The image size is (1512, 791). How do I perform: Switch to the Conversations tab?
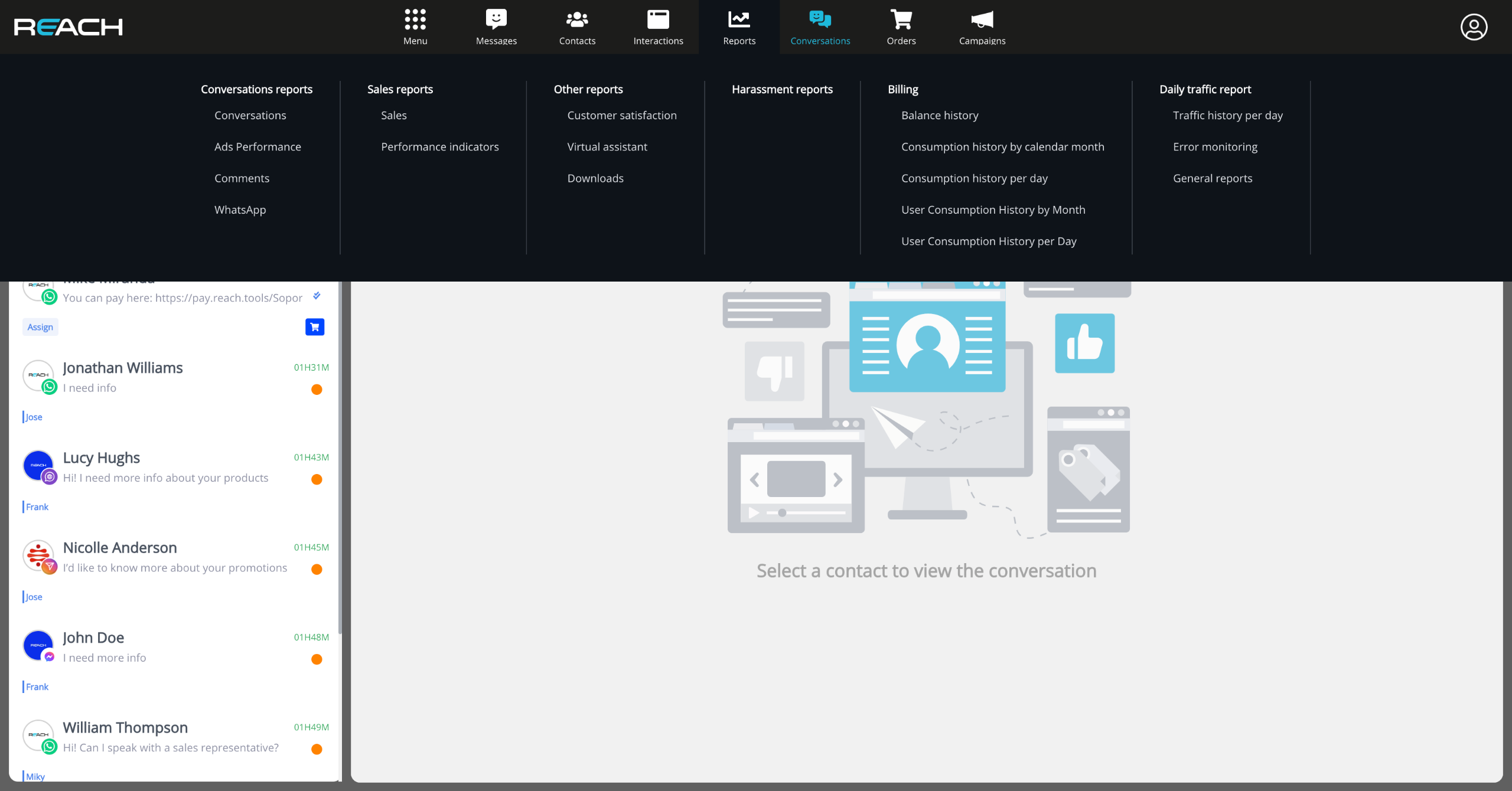820,27
